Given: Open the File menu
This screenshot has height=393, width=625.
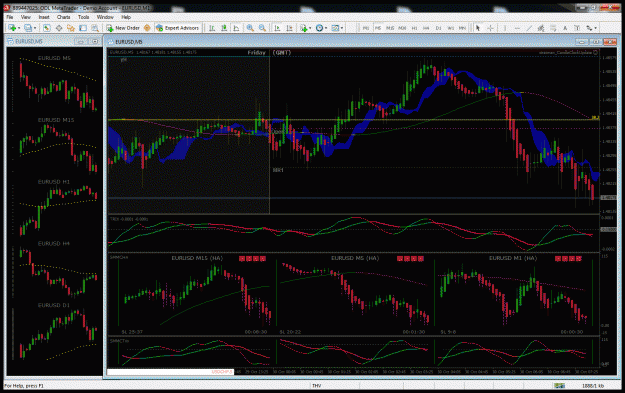Looking at the screenshot, I should click(10, 17).
